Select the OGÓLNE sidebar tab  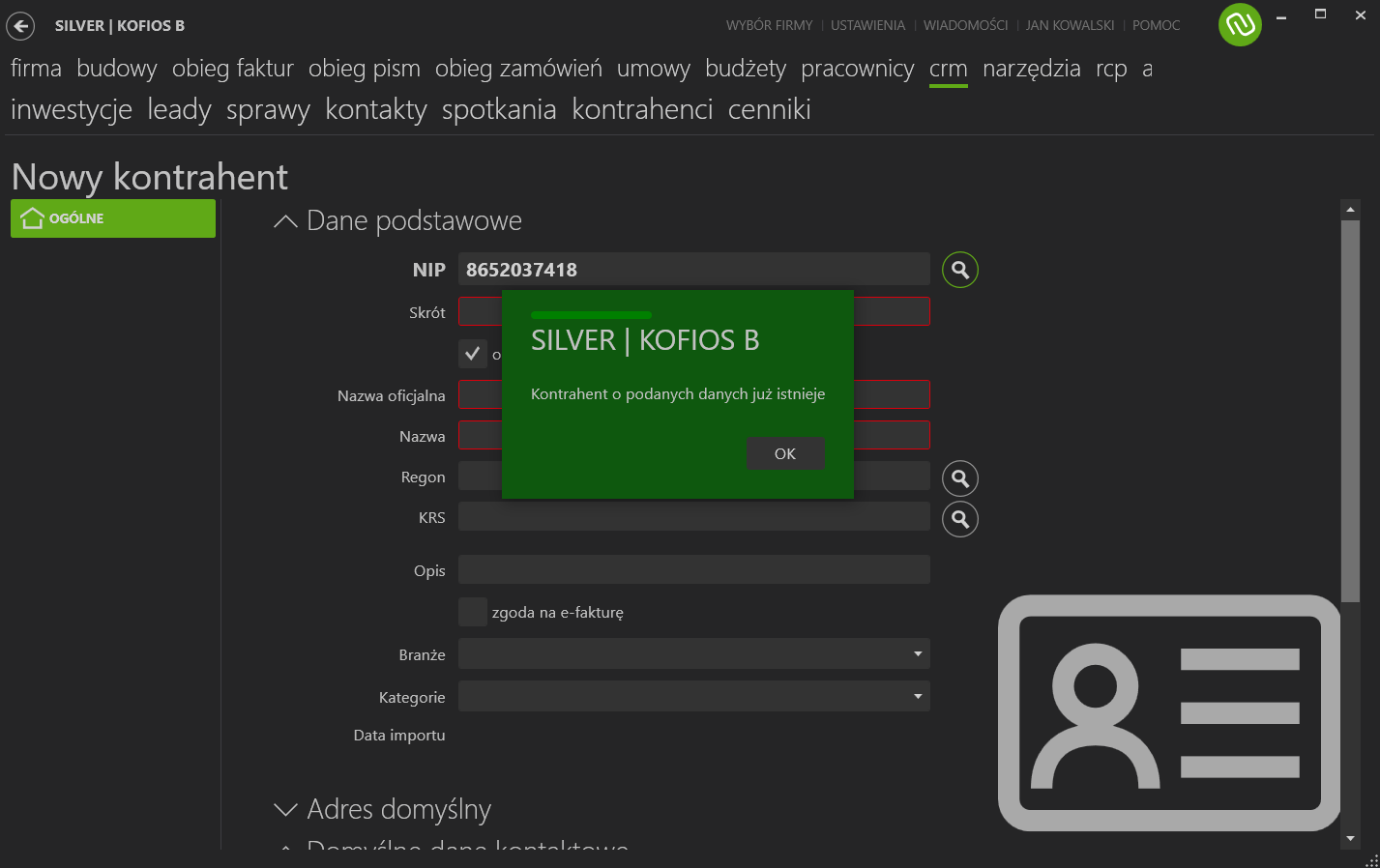[113, 218]
